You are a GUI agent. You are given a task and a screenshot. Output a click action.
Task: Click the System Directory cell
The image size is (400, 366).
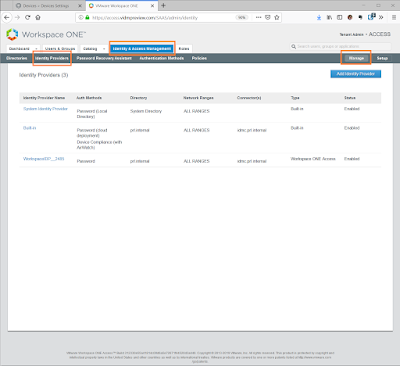[146, 111]
